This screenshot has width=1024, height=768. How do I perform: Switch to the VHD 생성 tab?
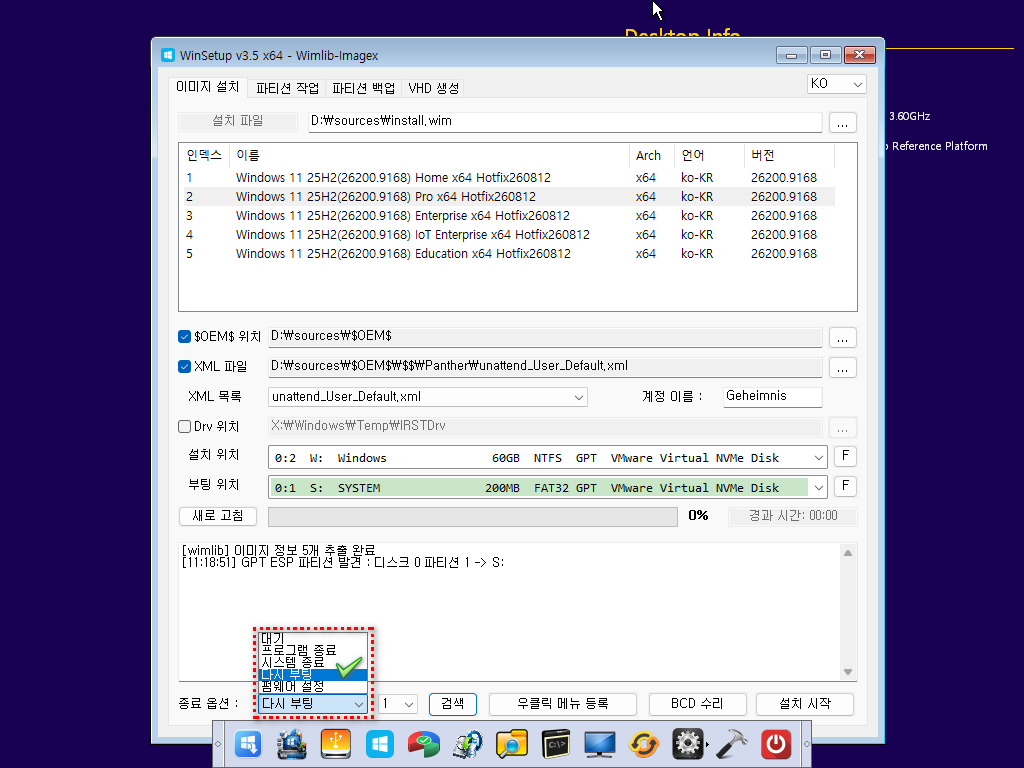(434, 88)
